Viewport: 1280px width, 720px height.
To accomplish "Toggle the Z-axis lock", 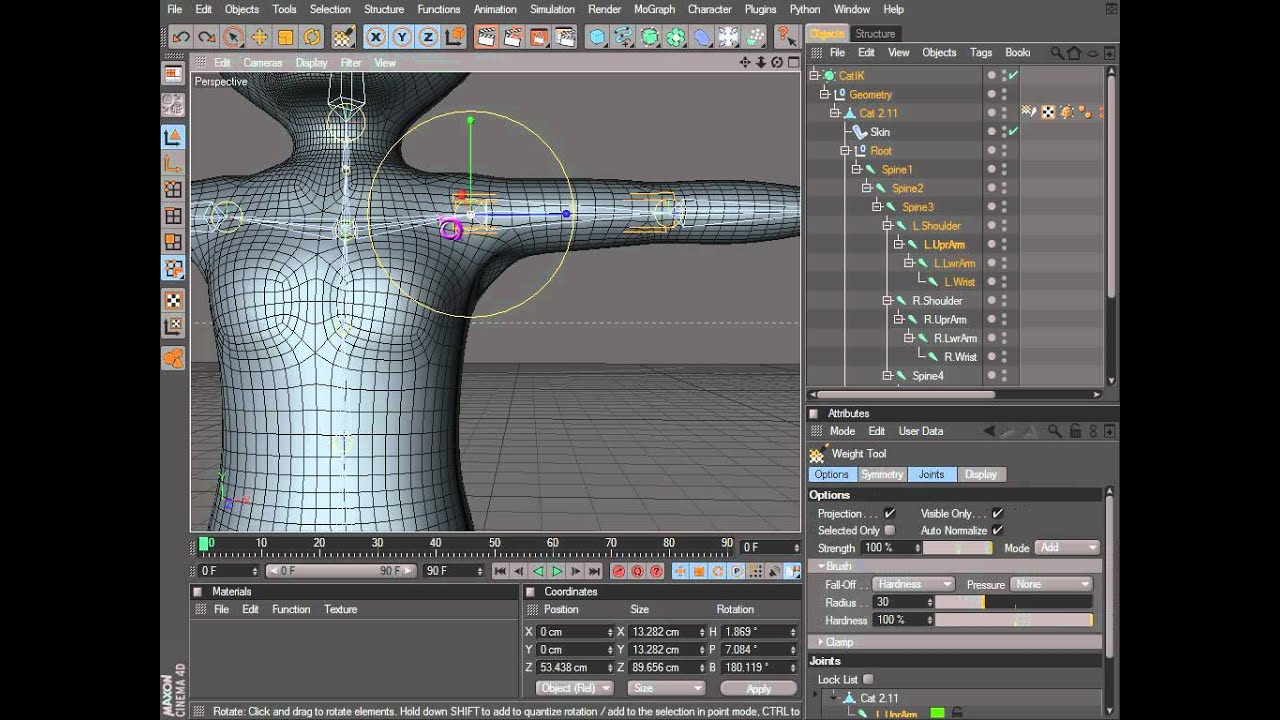I will coord(427,37).
